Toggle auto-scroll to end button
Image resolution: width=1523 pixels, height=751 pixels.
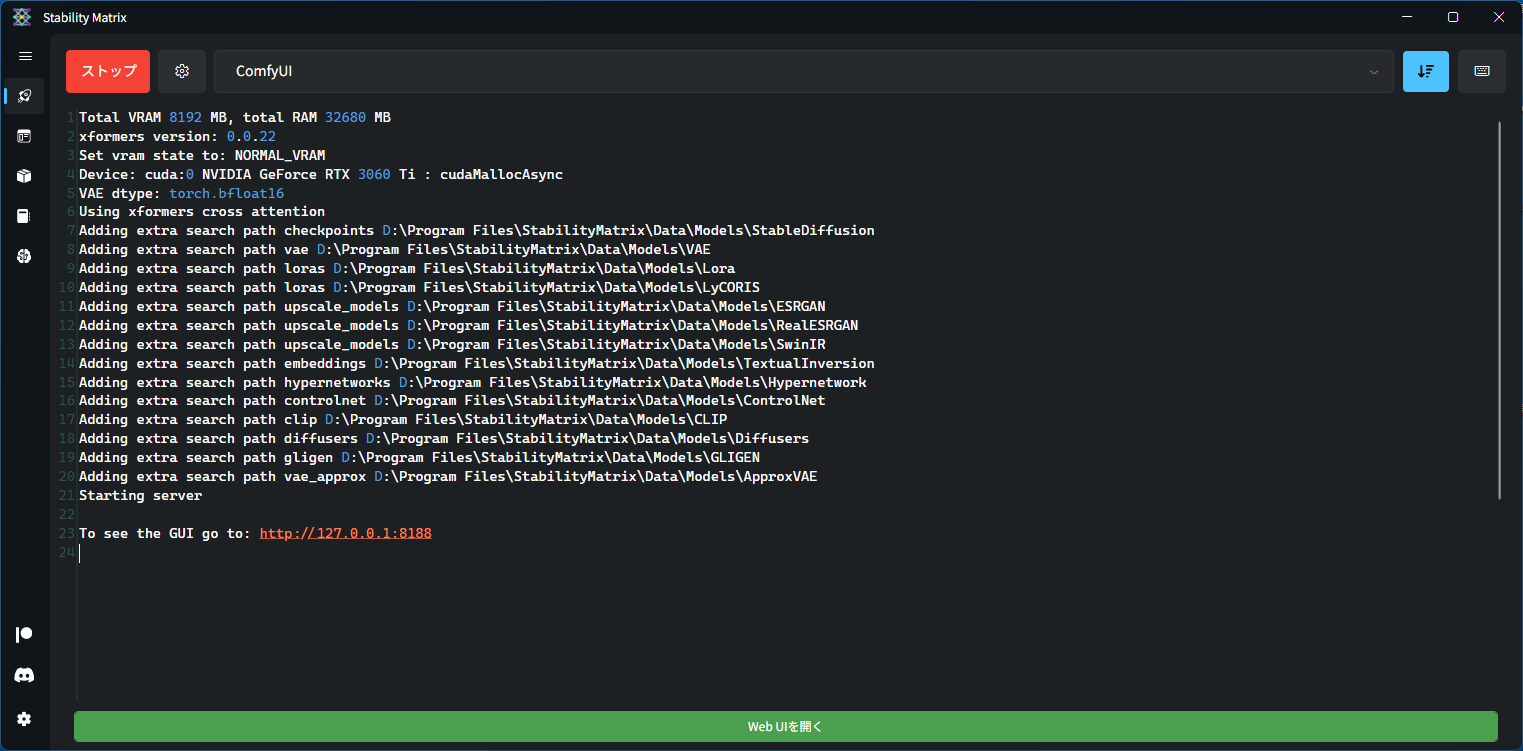[1426, 71]
